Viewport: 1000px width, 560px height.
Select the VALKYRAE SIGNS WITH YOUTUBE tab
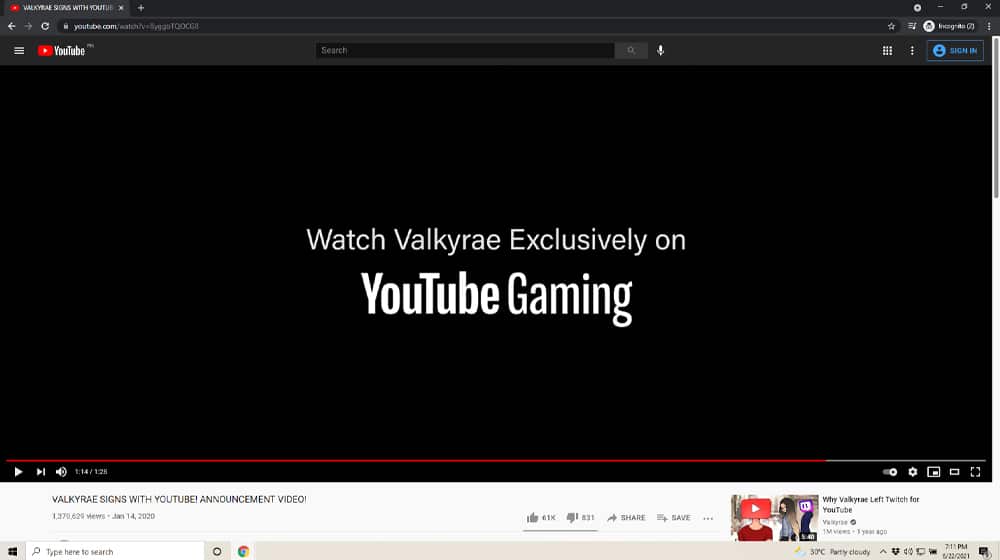tap(66, 8)
